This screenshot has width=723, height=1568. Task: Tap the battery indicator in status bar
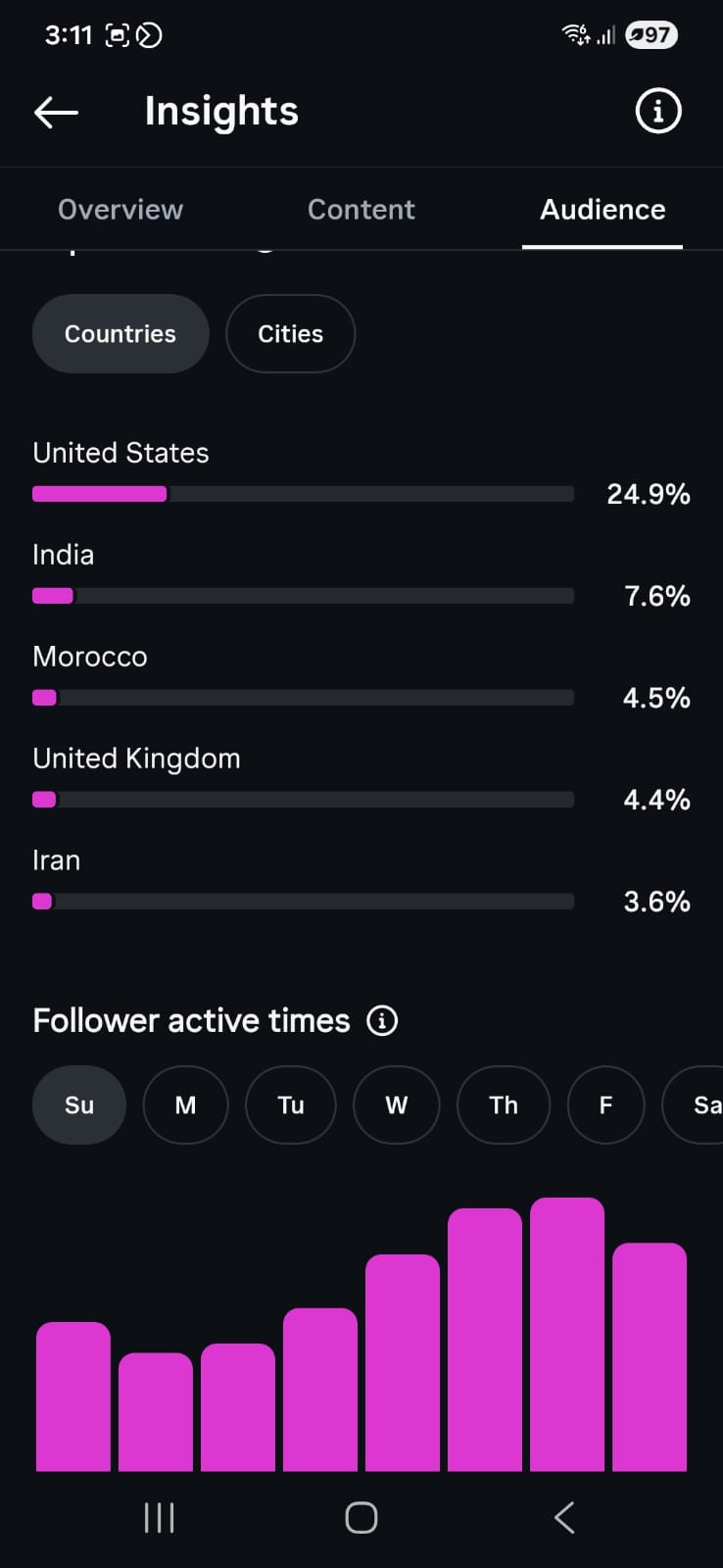[651, 35]
